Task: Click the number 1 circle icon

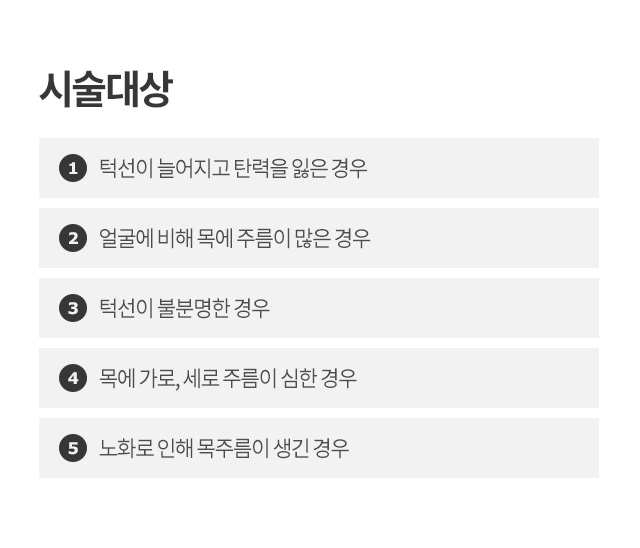Action: pos(73,168)
